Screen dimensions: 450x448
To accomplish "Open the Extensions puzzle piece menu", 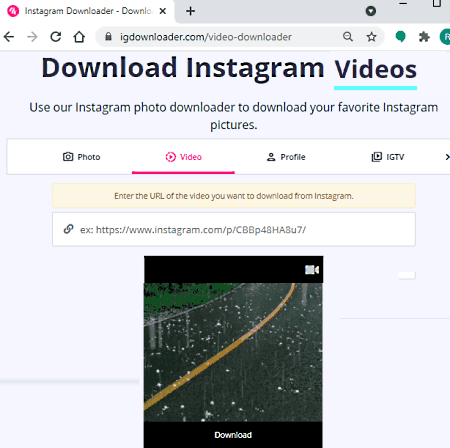I will 424,37.
